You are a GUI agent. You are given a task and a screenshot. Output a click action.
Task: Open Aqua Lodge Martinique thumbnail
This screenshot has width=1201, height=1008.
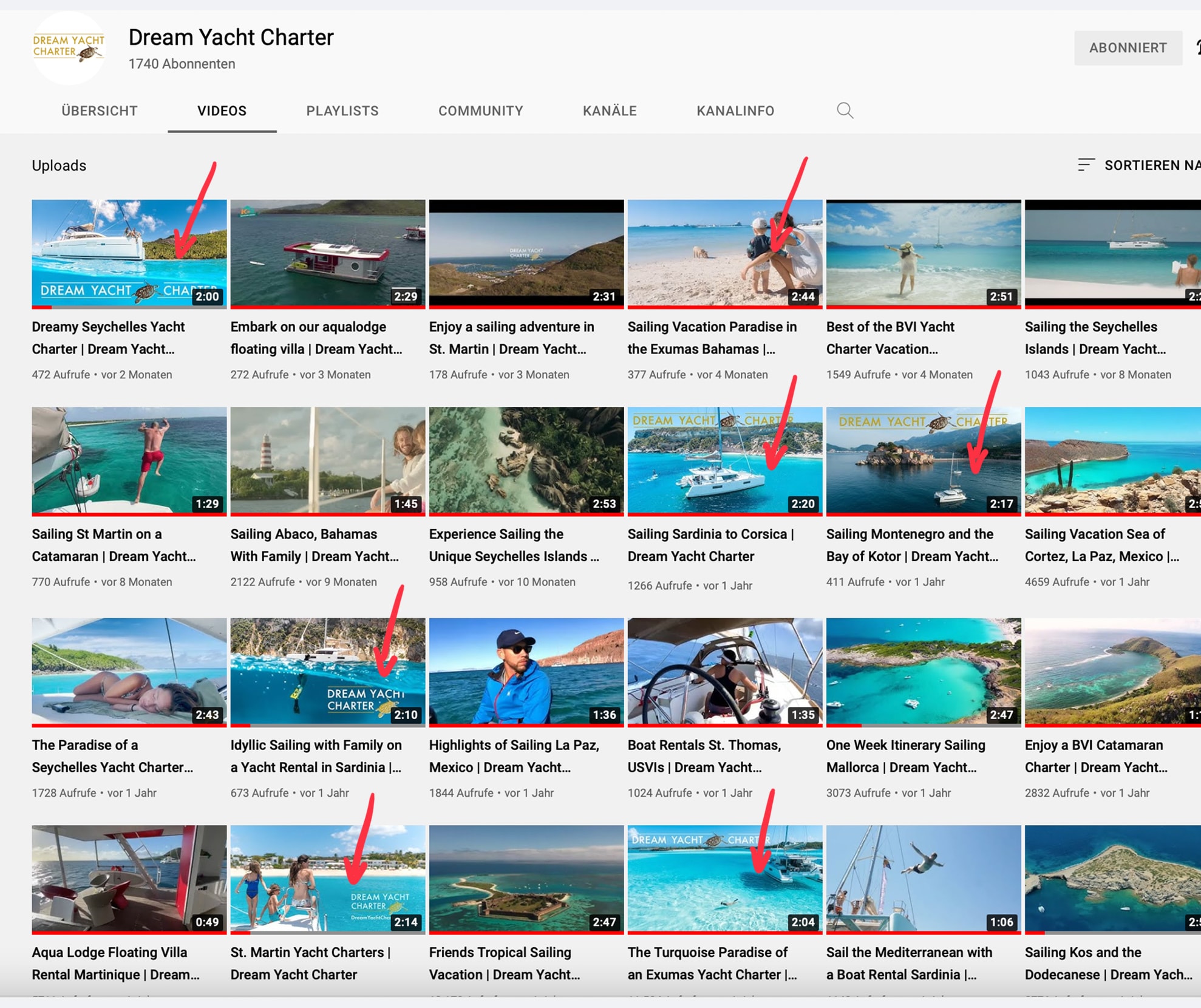click(129, 879)
